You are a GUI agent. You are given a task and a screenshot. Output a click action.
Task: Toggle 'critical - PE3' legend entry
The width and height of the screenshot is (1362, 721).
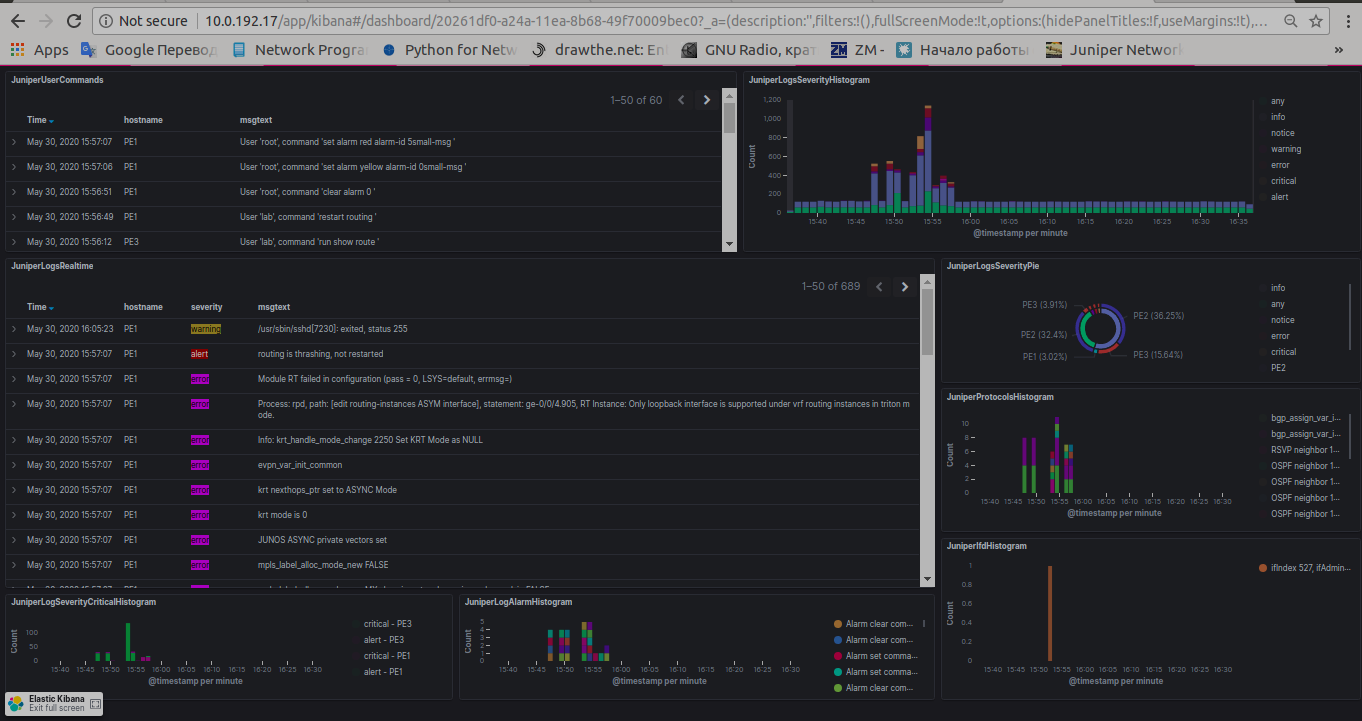click(x=387, y=624)
